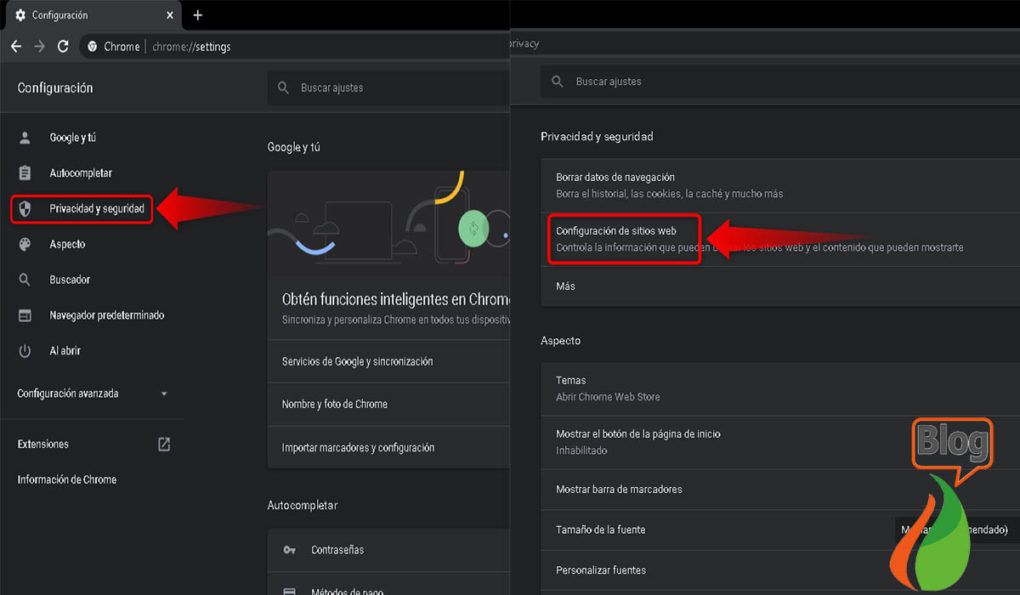
Task: Click the Al abrir power icon
Action: (x=25, y=351)
